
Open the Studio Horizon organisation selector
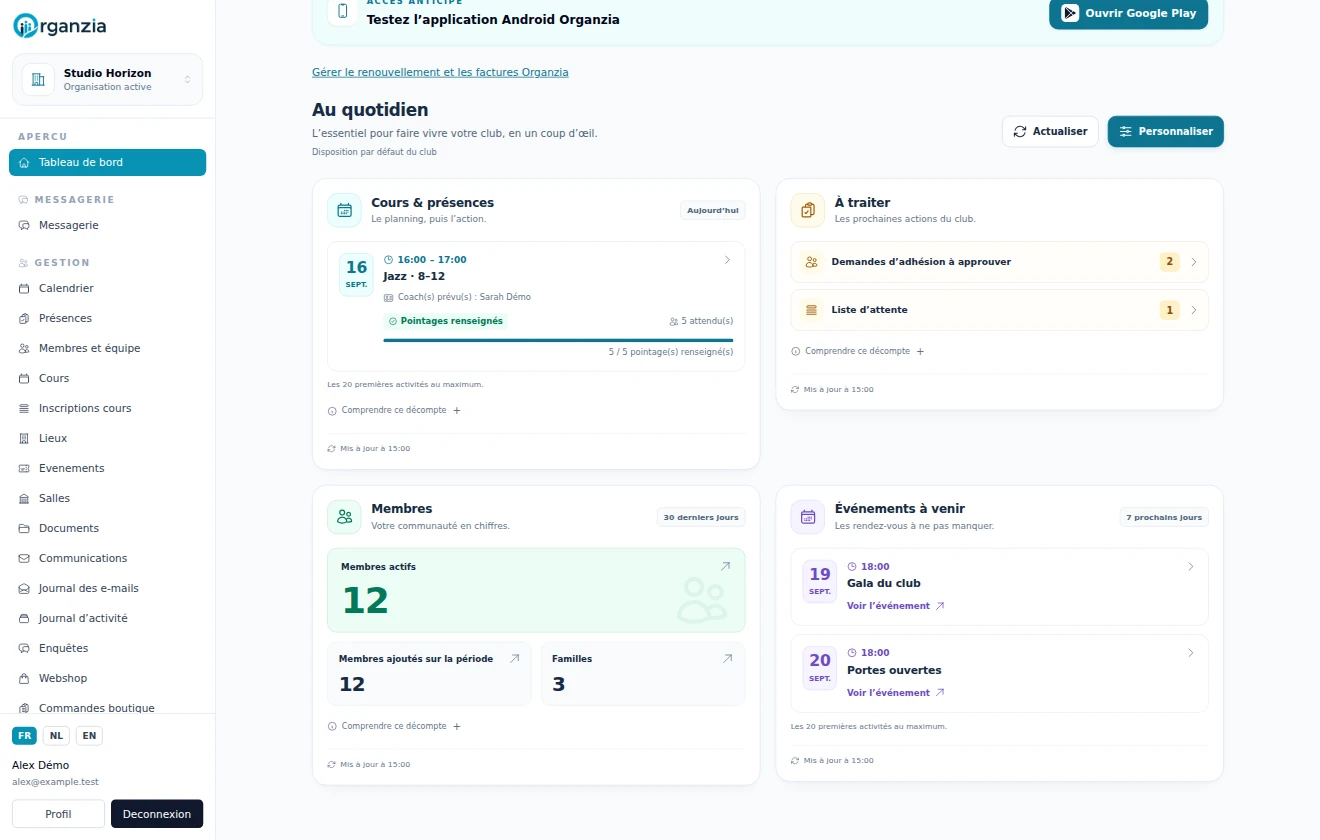pyautogui.click(x=107, y=80)
